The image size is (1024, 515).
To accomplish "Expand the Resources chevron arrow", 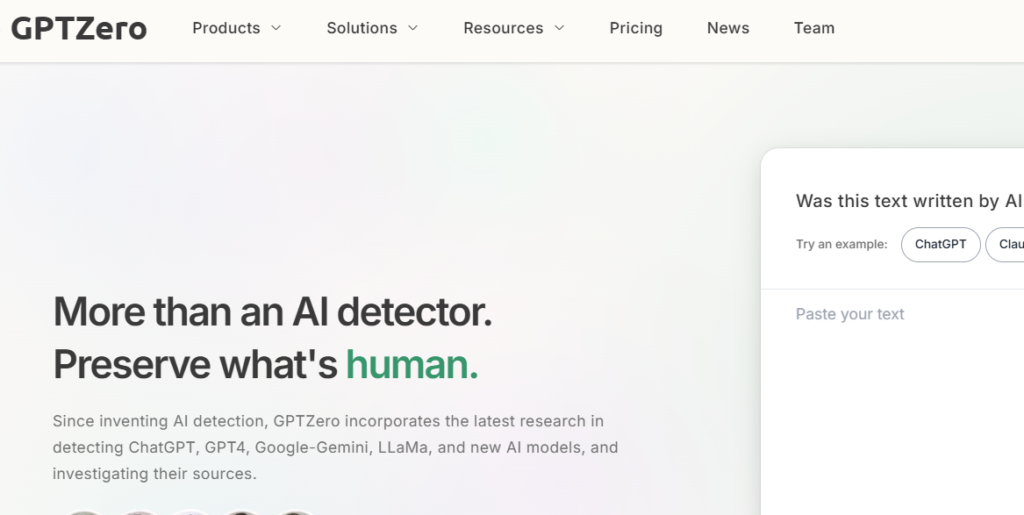I will click(559, 28).
